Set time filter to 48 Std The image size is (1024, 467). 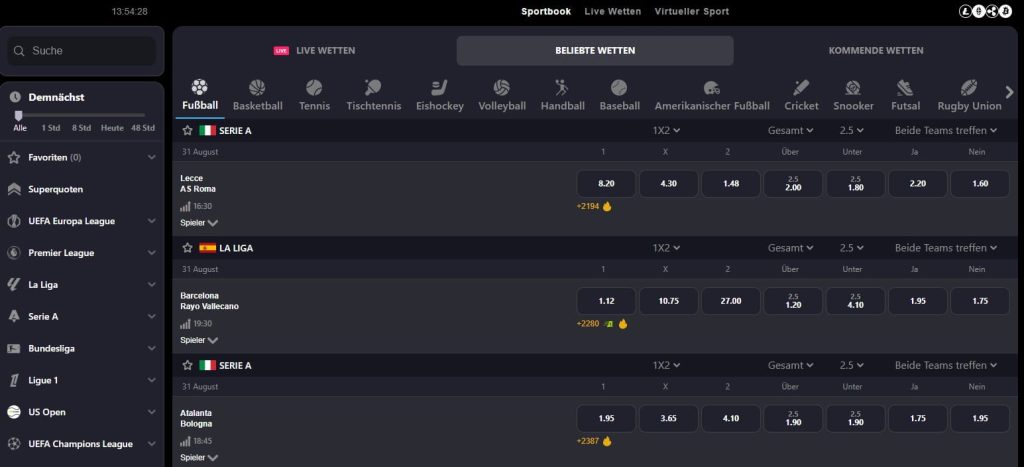pos(142,128)
